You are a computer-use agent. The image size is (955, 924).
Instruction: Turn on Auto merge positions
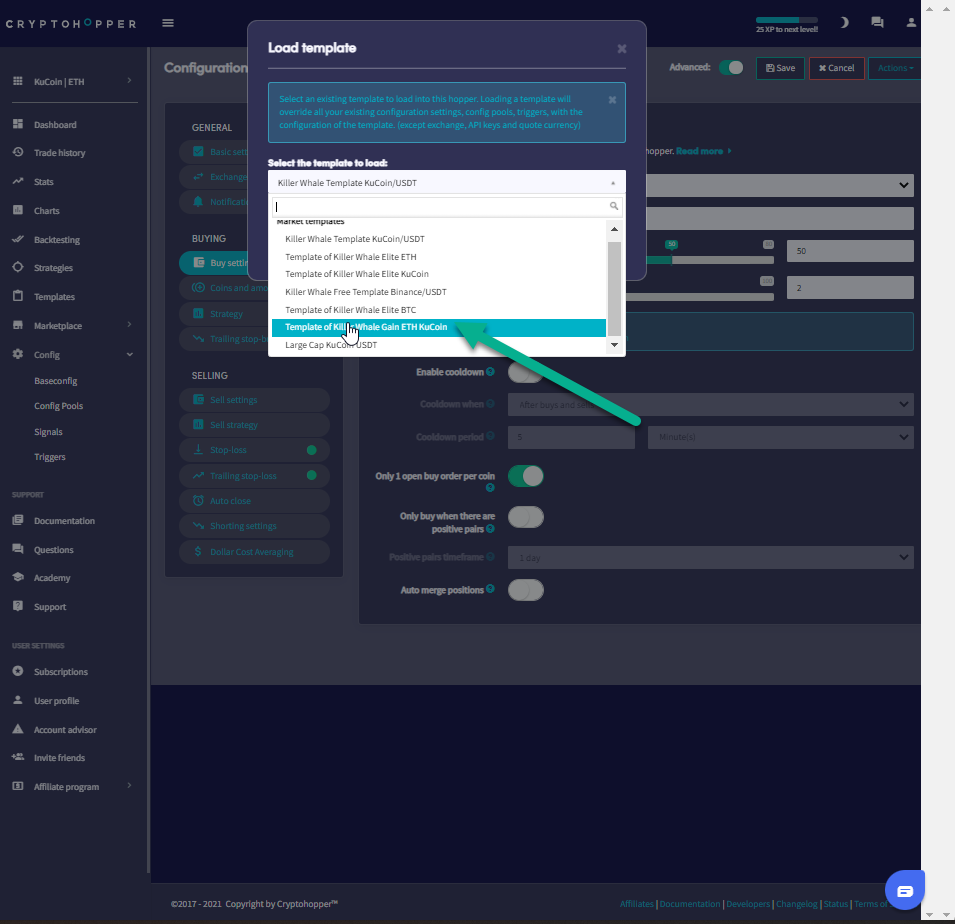tap(526, 590)
